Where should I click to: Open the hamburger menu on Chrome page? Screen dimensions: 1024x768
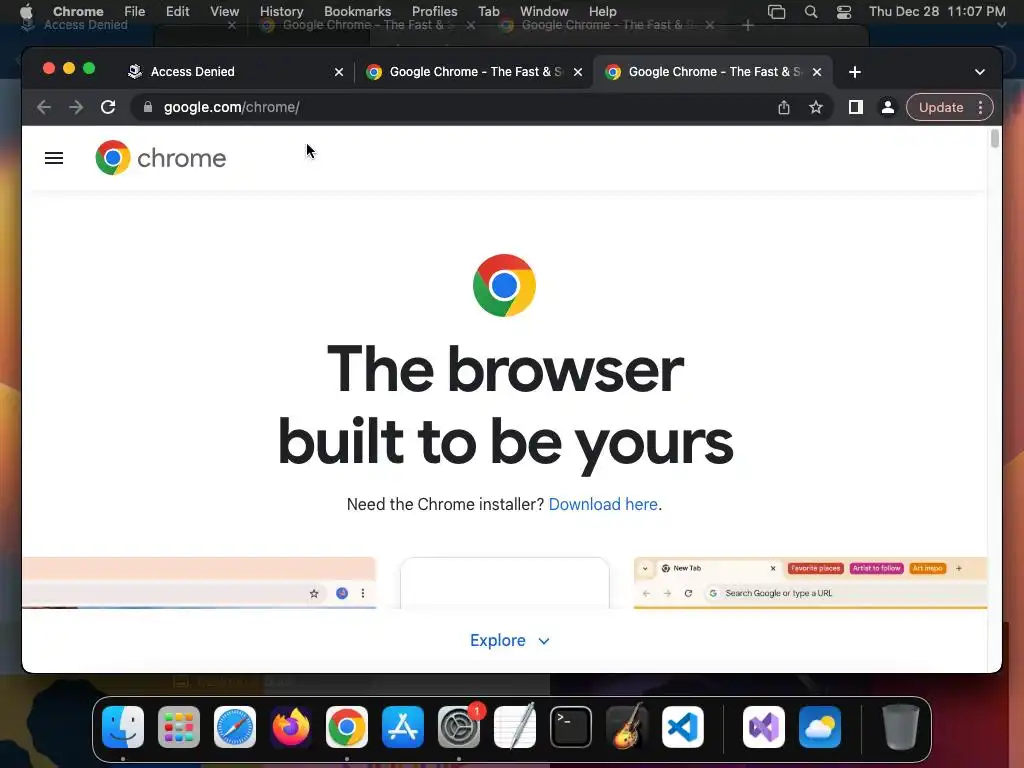point(54,158)
